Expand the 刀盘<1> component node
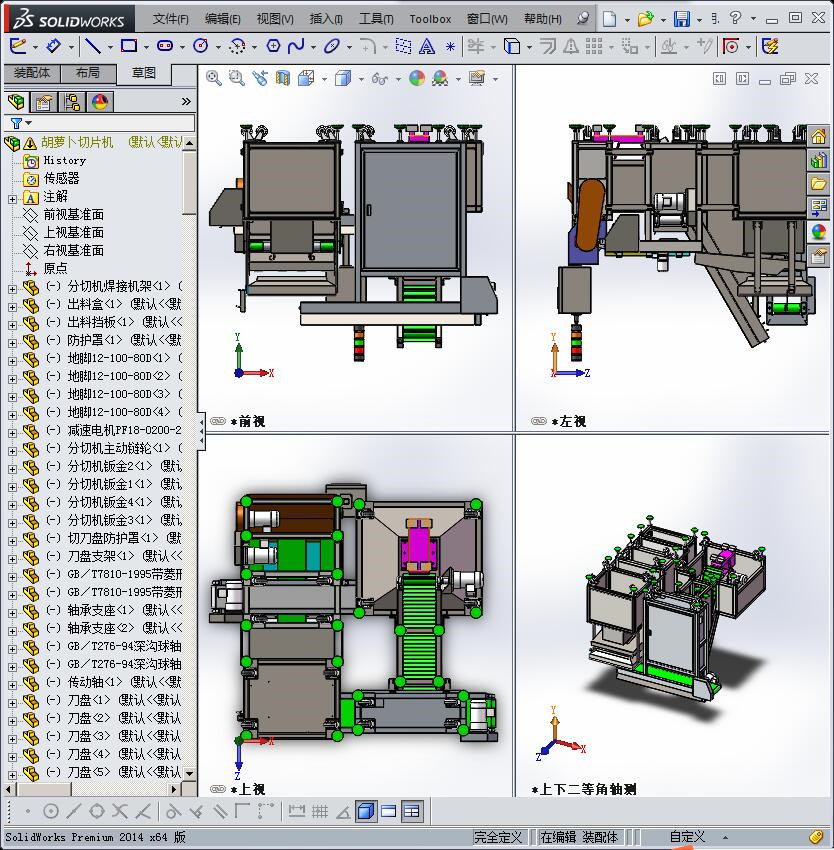The image size is (834, 850). (x=12, y=703)
